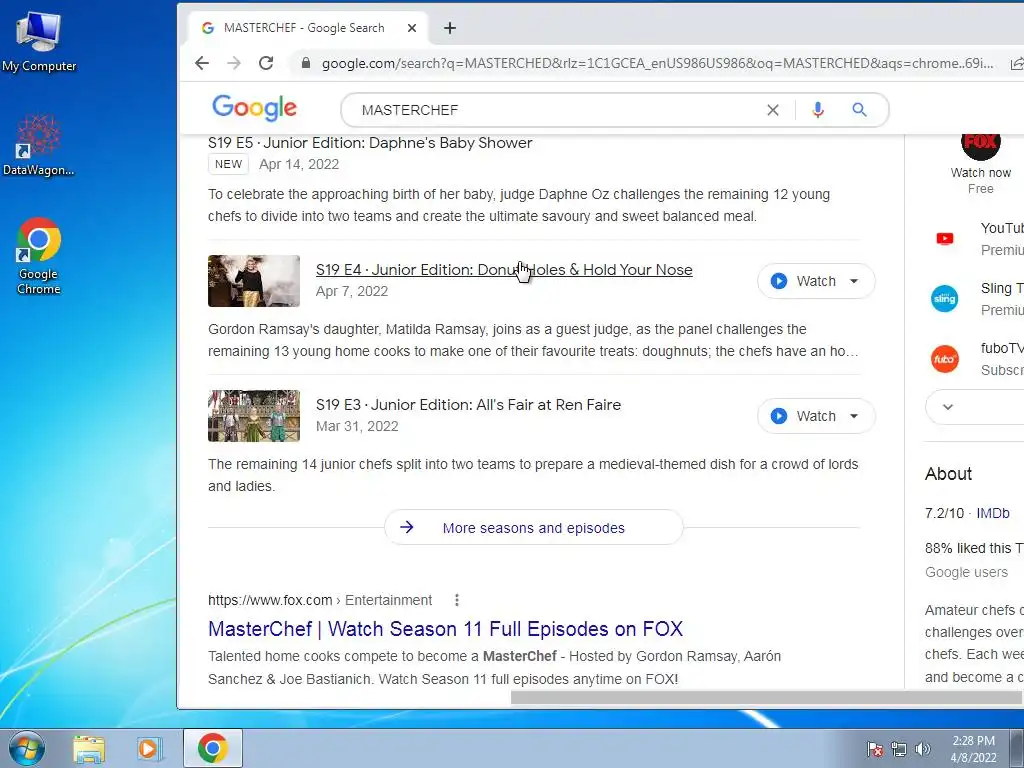Reload the Google search page

pos(266,63)
